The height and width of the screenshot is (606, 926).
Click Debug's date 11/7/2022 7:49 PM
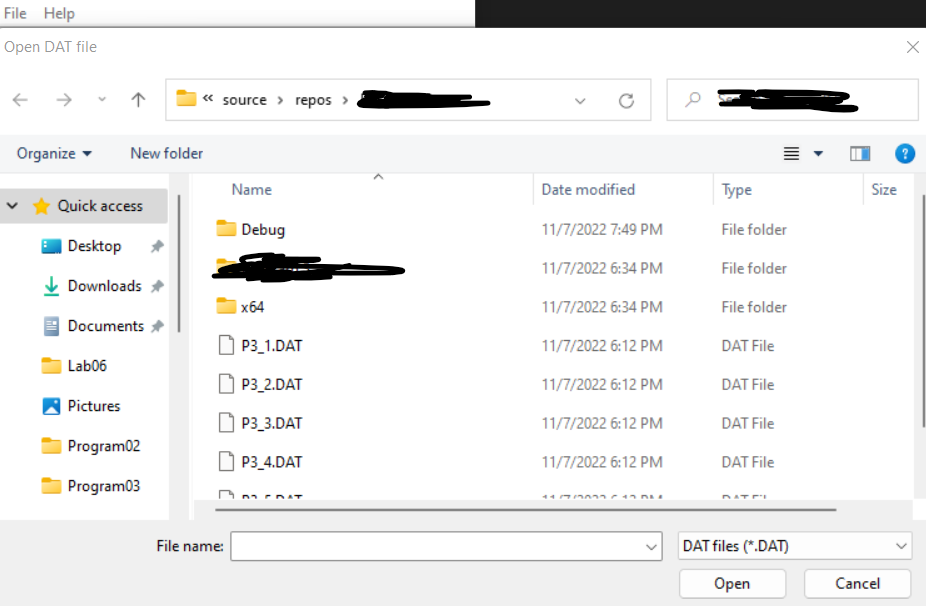click(602, 230)
